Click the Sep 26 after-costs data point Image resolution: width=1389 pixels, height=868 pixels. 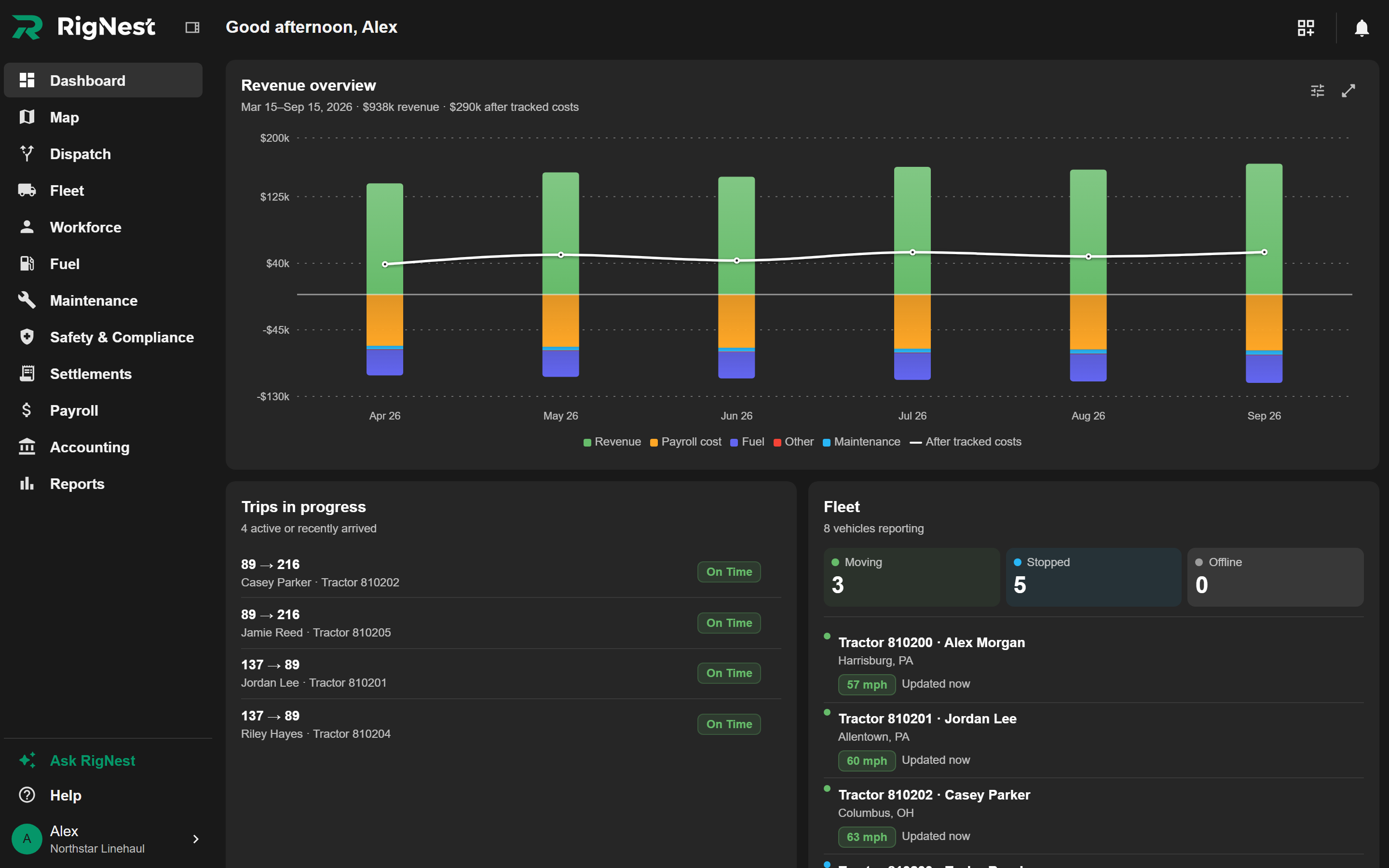click(x=1264, y=252)
